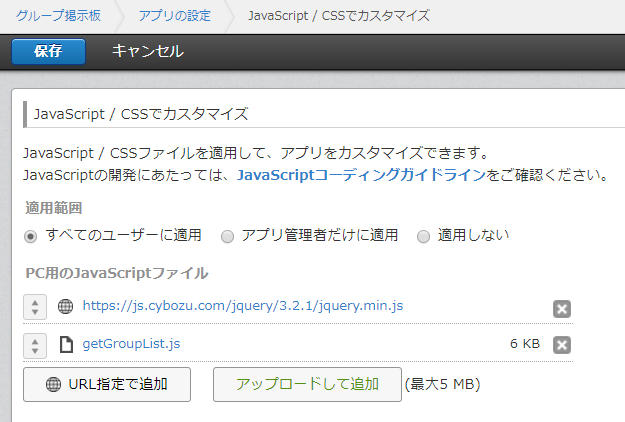Image resolution: width=625 pixels, height=422 pixels.
Task: Click globe icon beside jquery URL
Action: tap(65, 306)
